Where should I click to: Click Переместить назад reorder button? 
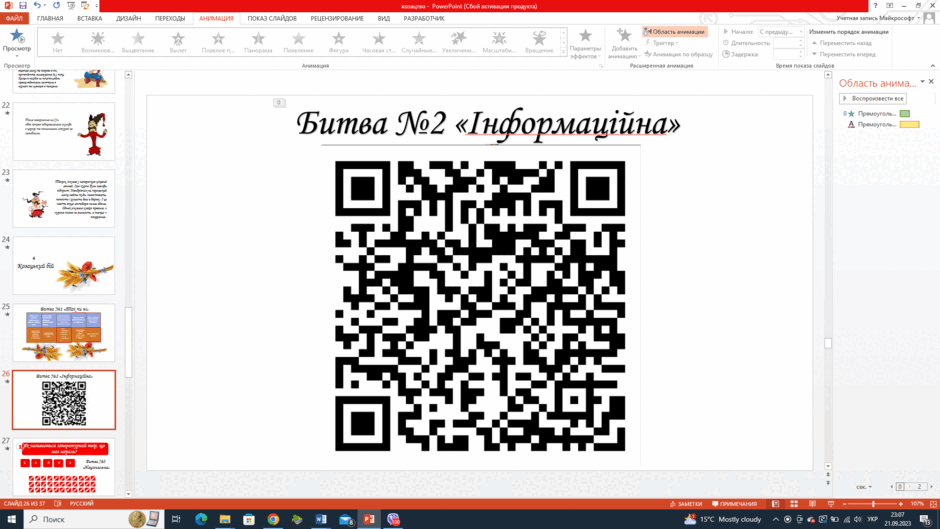click(842, 43)
